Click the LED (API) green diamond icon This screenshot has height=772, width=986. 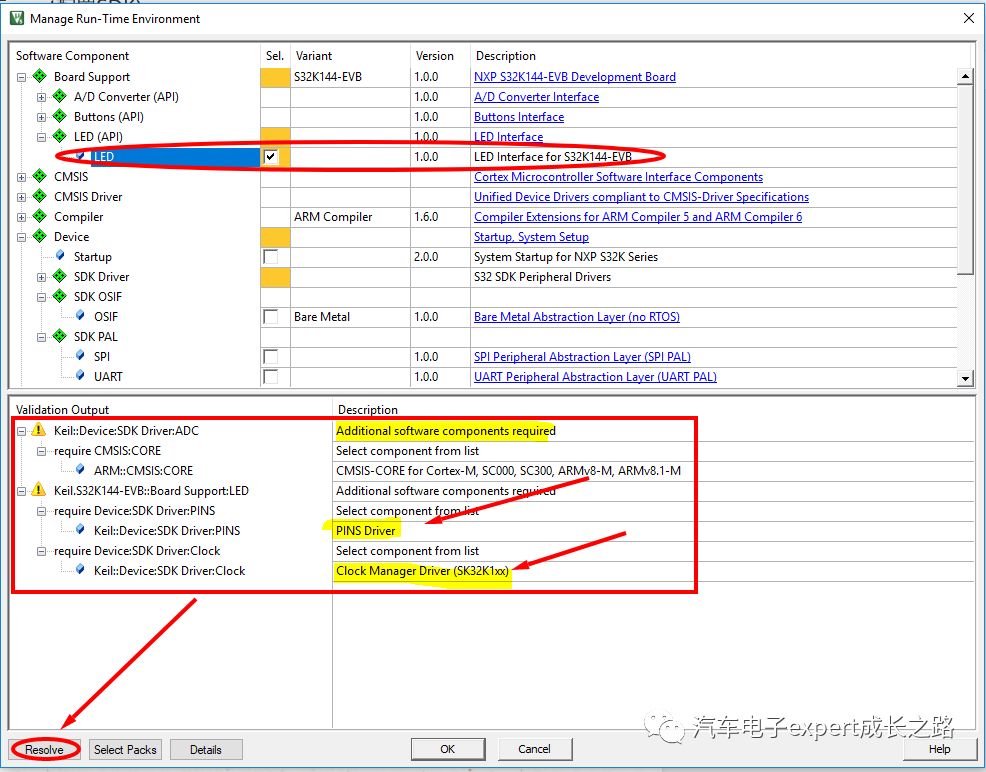pyautogui.click(x=60, y=136)
